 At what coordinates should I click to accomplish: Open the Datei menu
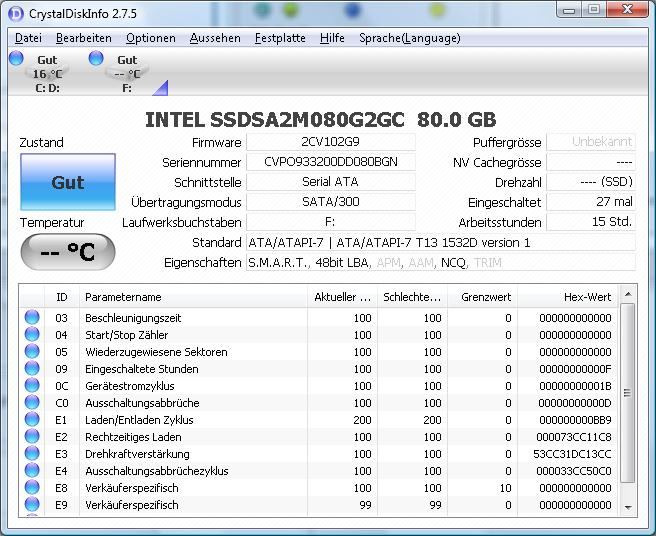[28, 38]
